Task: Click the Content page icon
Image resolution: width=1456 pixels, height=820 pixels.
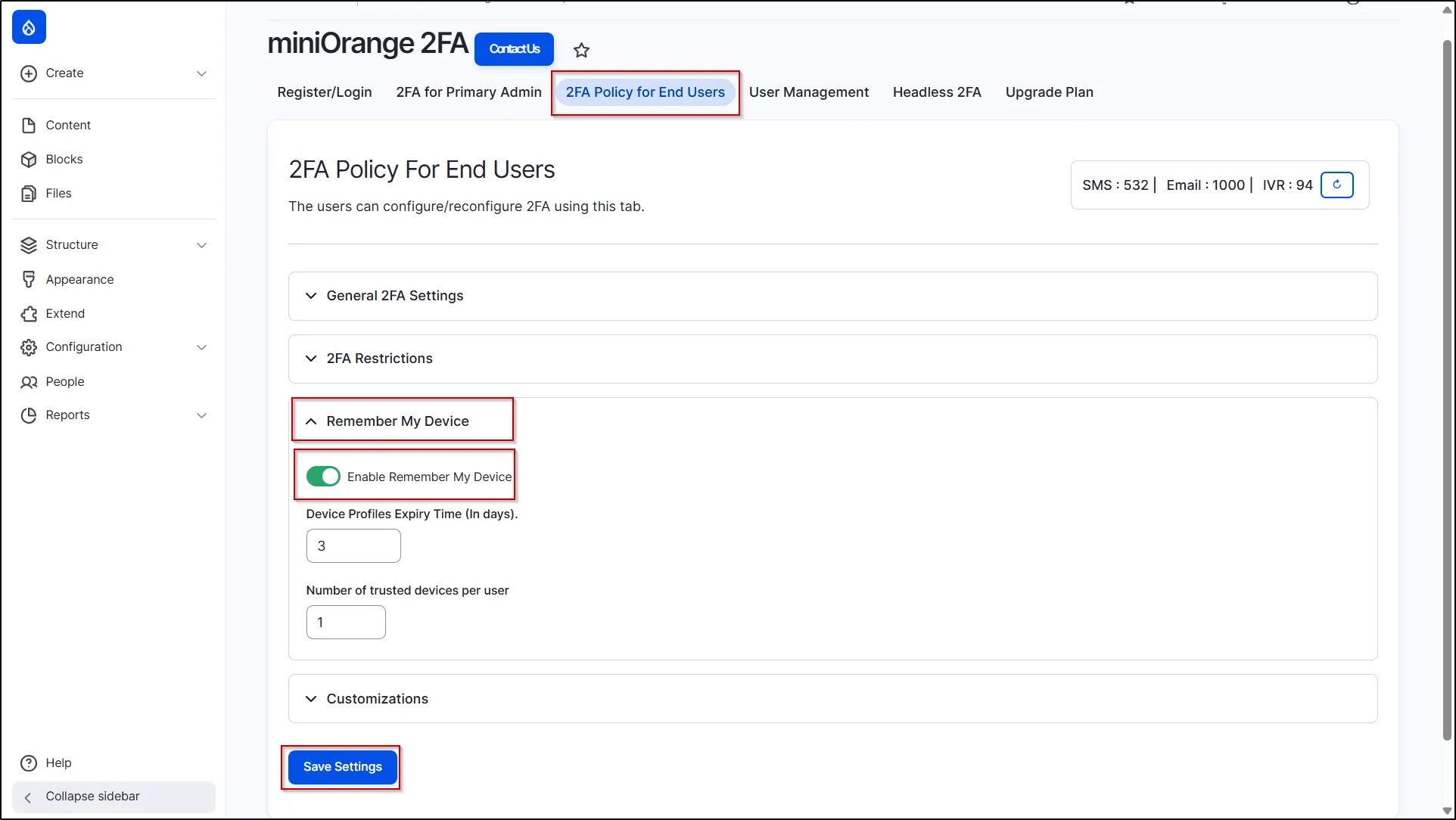Action: coord(29,126)
